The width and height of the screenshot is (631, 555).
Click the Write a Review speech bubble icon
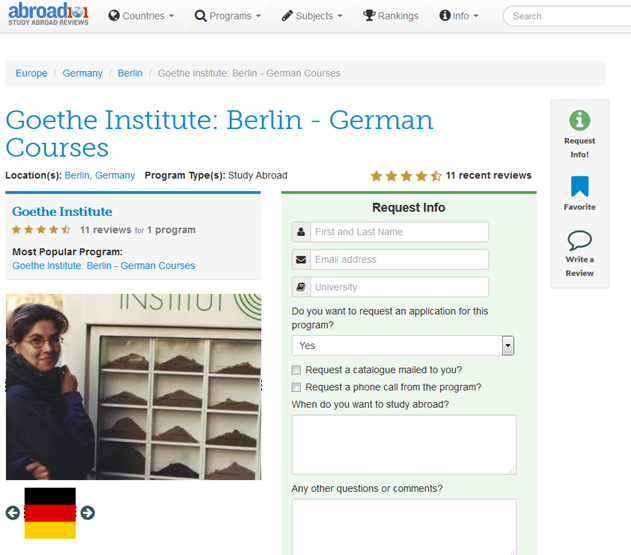click(x=579, y=240)
